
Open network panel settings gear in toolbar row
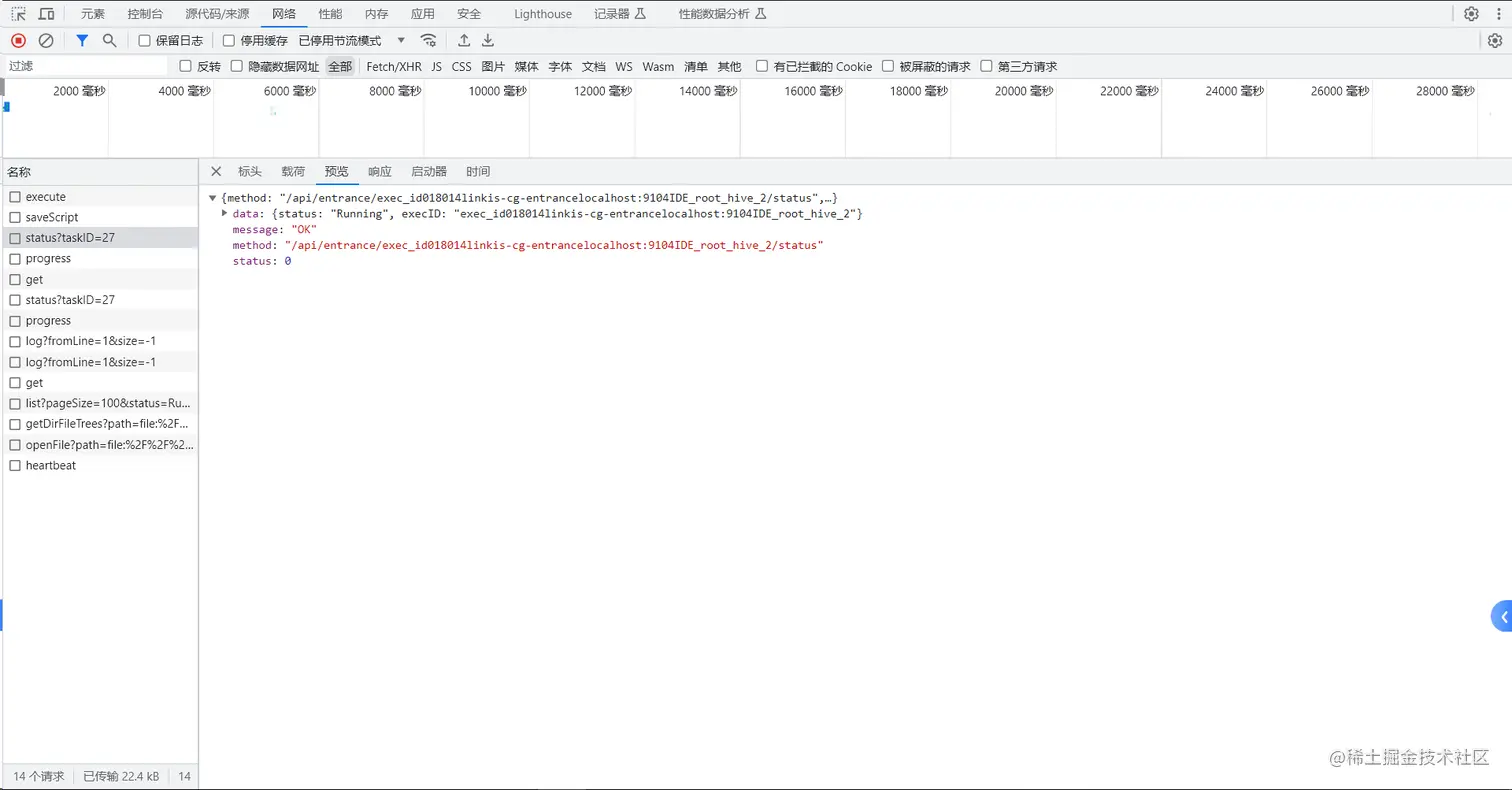(x=1495, y=40)
